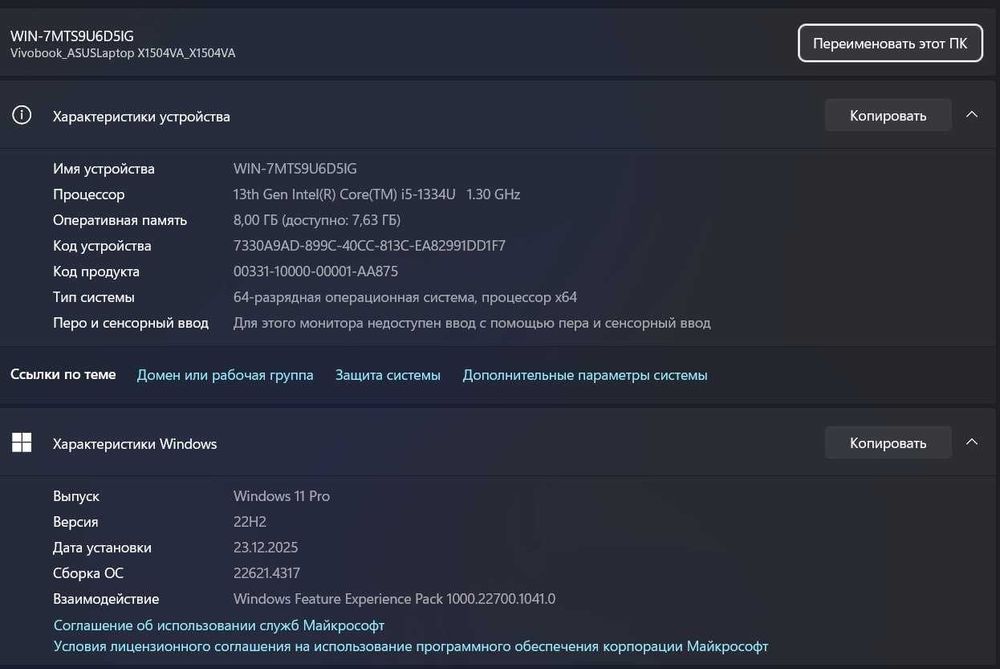Click the pen and touch input value text
Screen dimensions: 1000x669
pyautogui.click(x=472, y=323)
